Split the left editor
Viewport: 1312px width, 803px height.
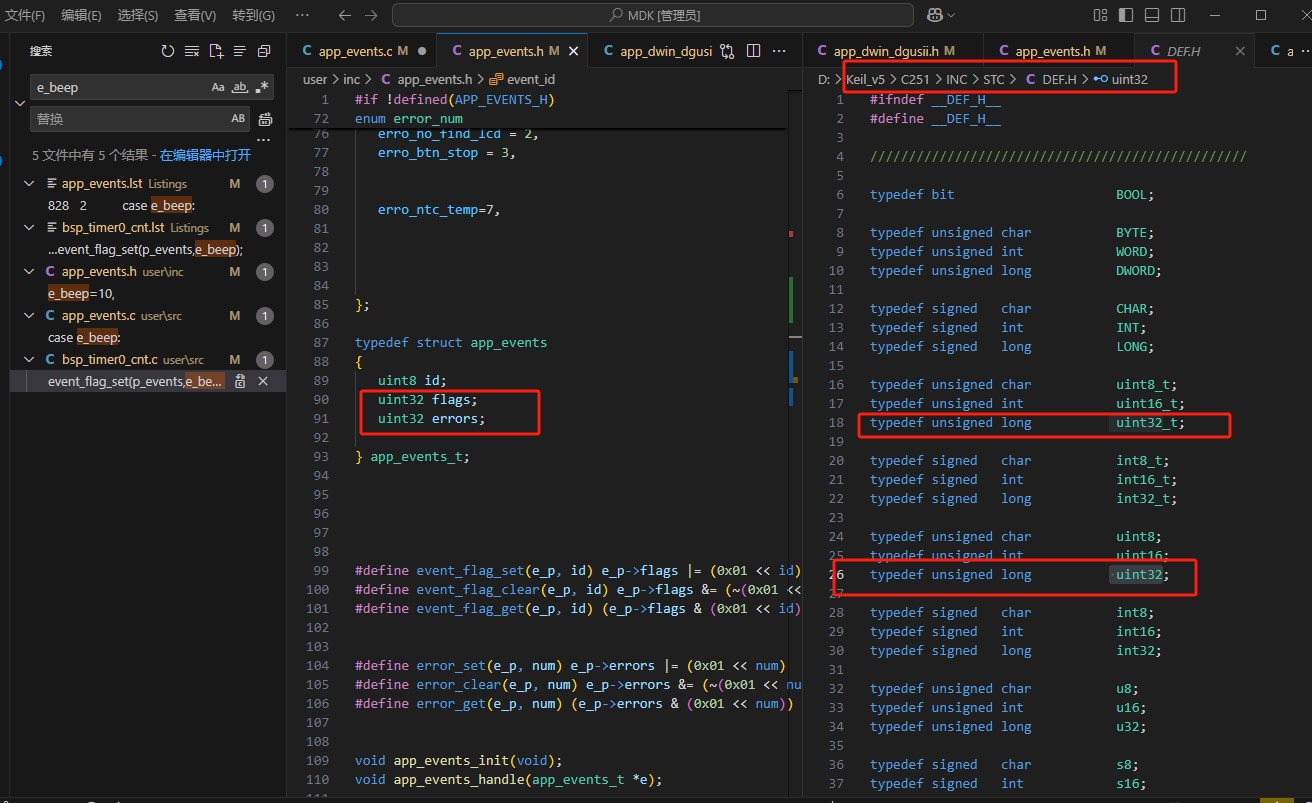coord(753,51)
